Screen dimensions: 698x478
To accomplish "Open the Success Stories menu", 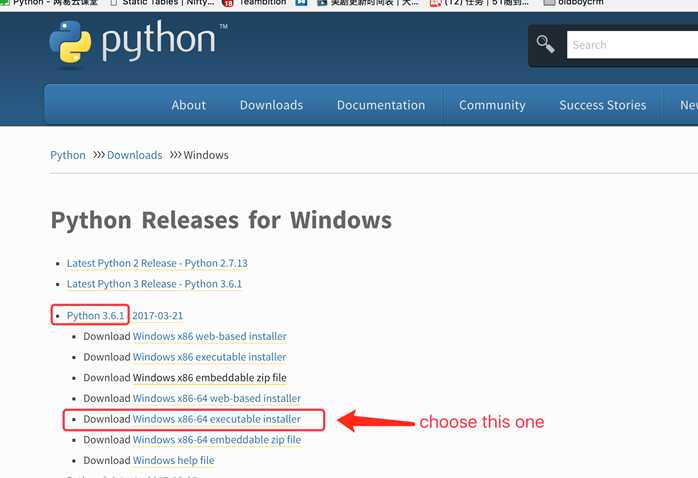I will point(602,105).
